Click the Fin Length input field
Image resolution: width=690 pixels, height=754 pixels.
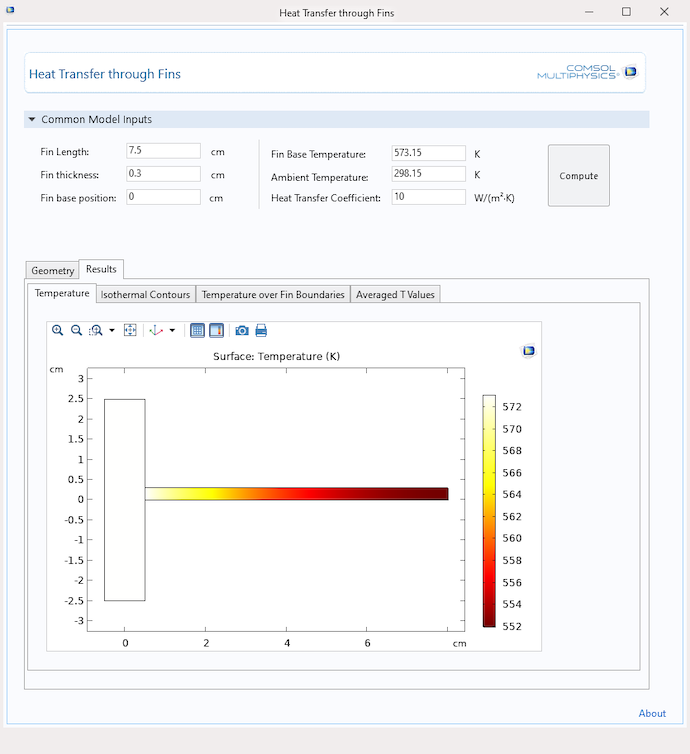coord(163,151)
